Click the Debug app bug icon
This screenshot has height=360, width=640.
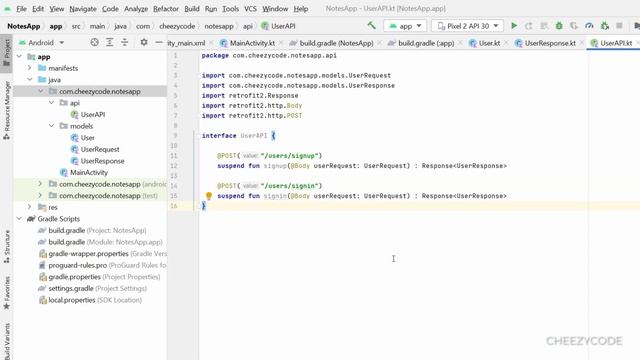[x=559, y=26]
